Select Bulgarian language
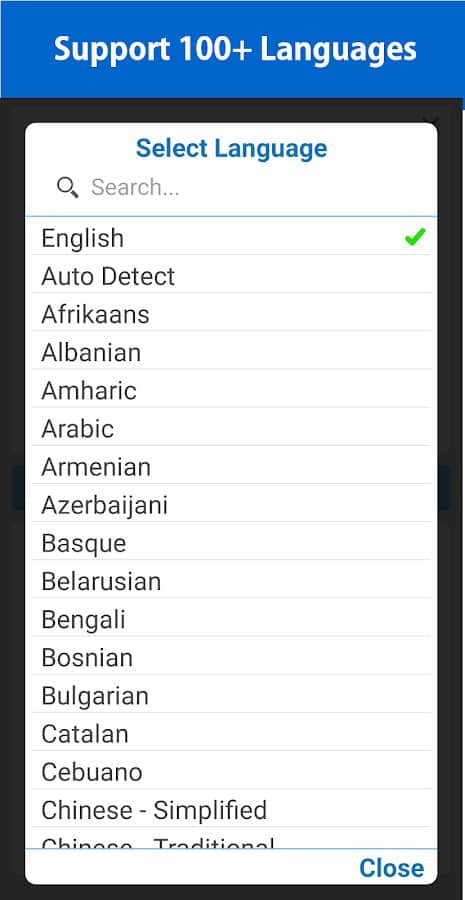The image size is (465, 900). (231, 696)
